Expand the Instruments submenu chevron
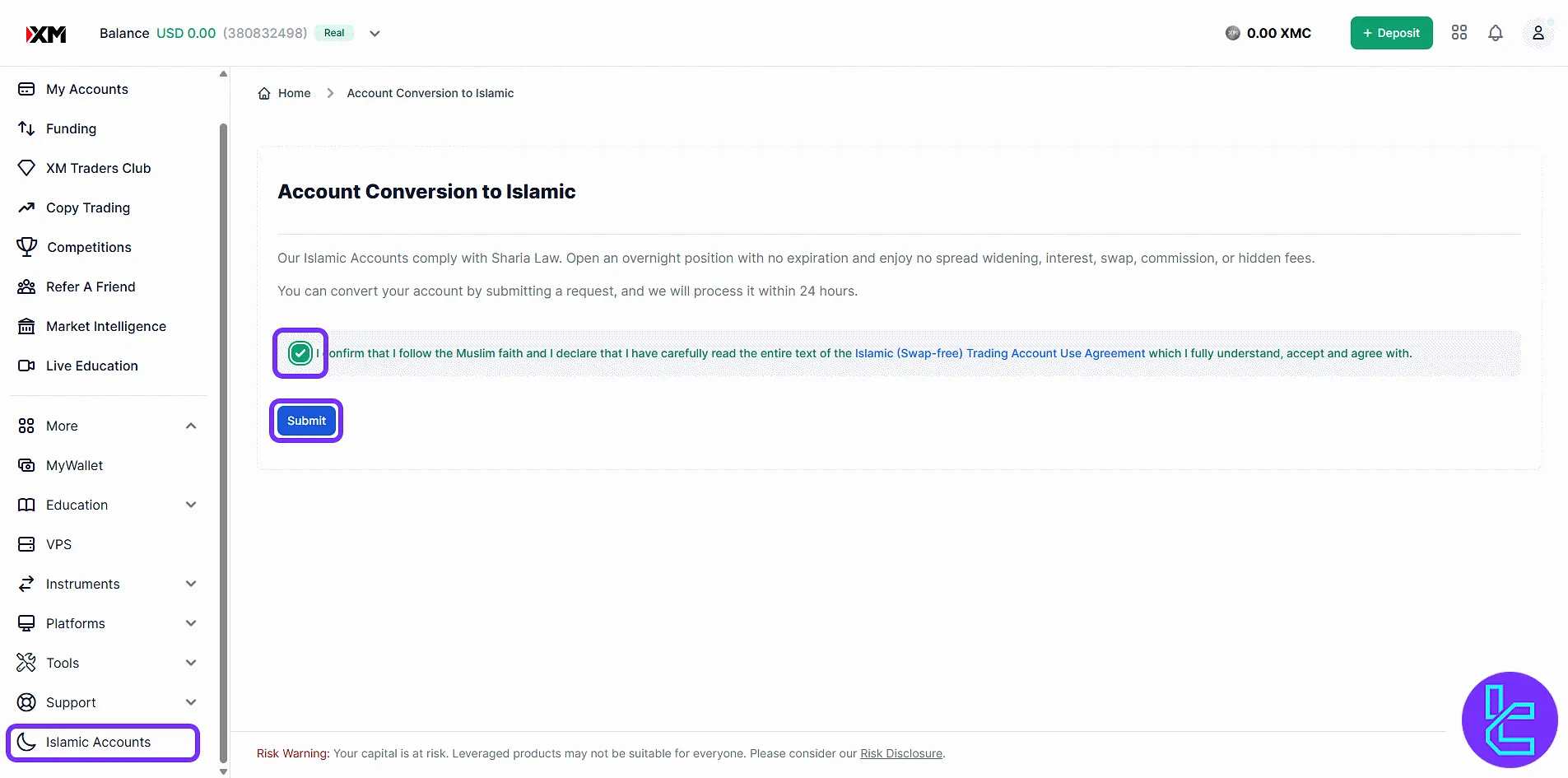This screenshot has width=1568, height=778. click(191, 584)
